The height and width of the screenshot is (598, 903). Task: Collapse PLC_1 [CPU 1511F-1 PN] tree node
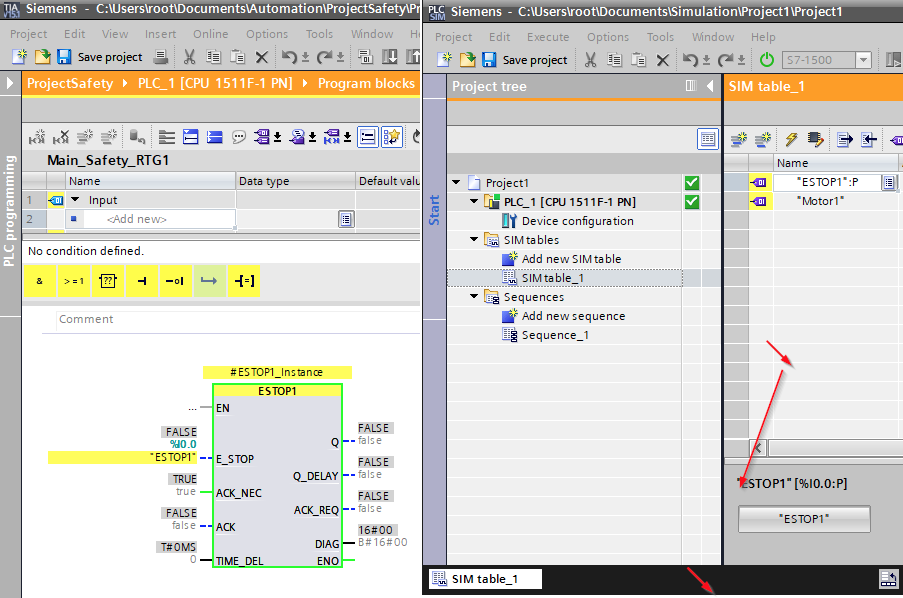click(x=474, y=202)
